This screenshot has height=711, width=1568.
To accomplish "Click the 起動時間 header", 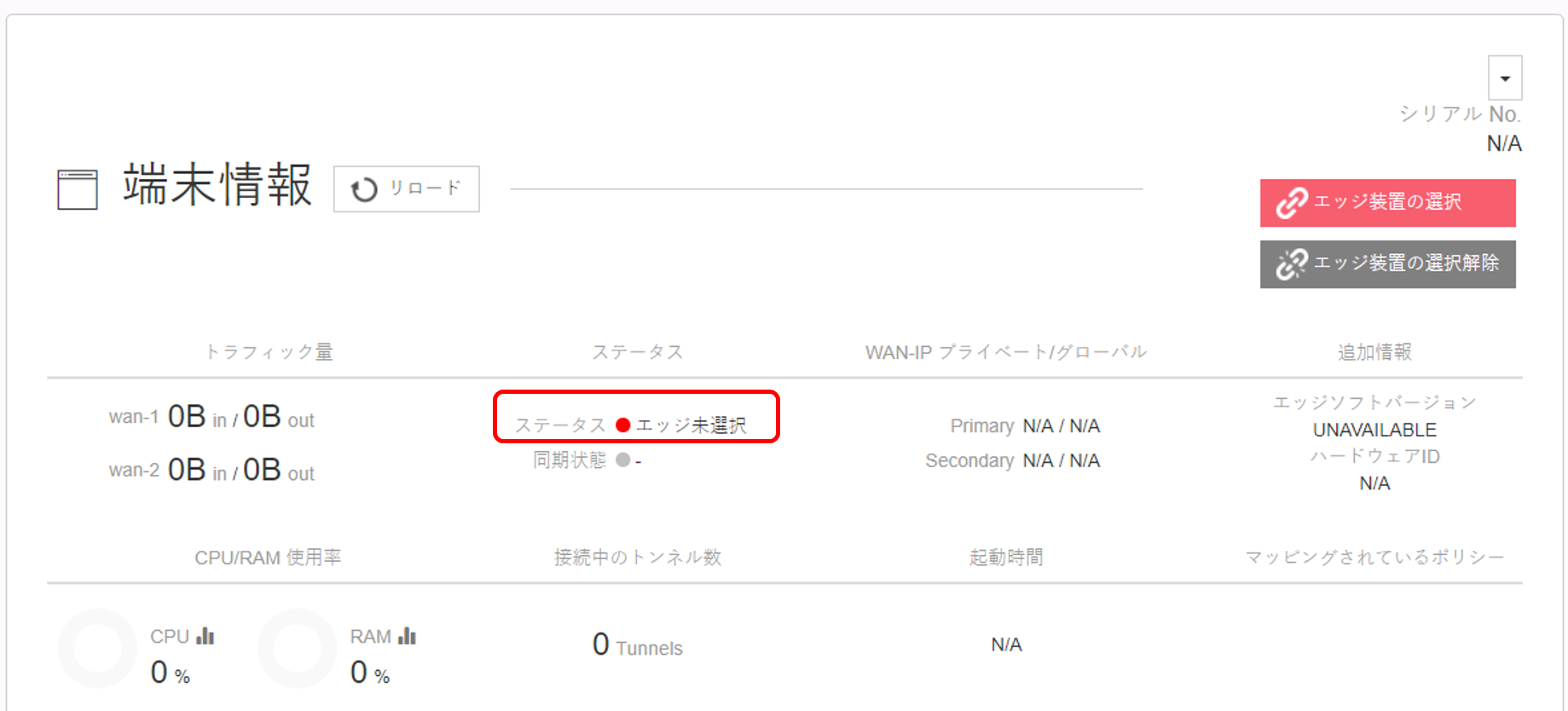I will pyautogui.click(x=1006, y=558).
